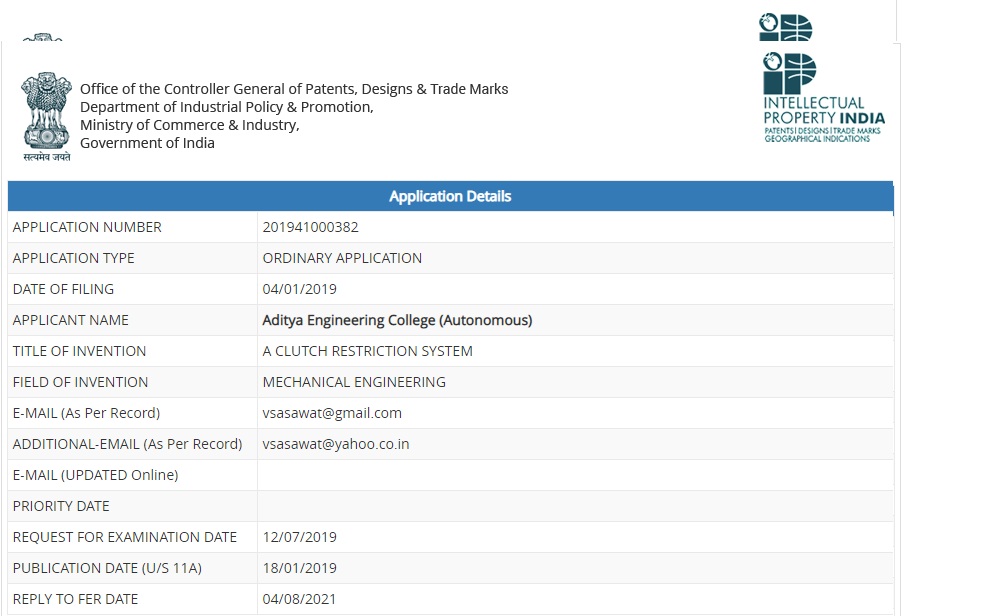
Task: Select additional email vsasawat@yahoo.co.in
Action: click(336, 444)
